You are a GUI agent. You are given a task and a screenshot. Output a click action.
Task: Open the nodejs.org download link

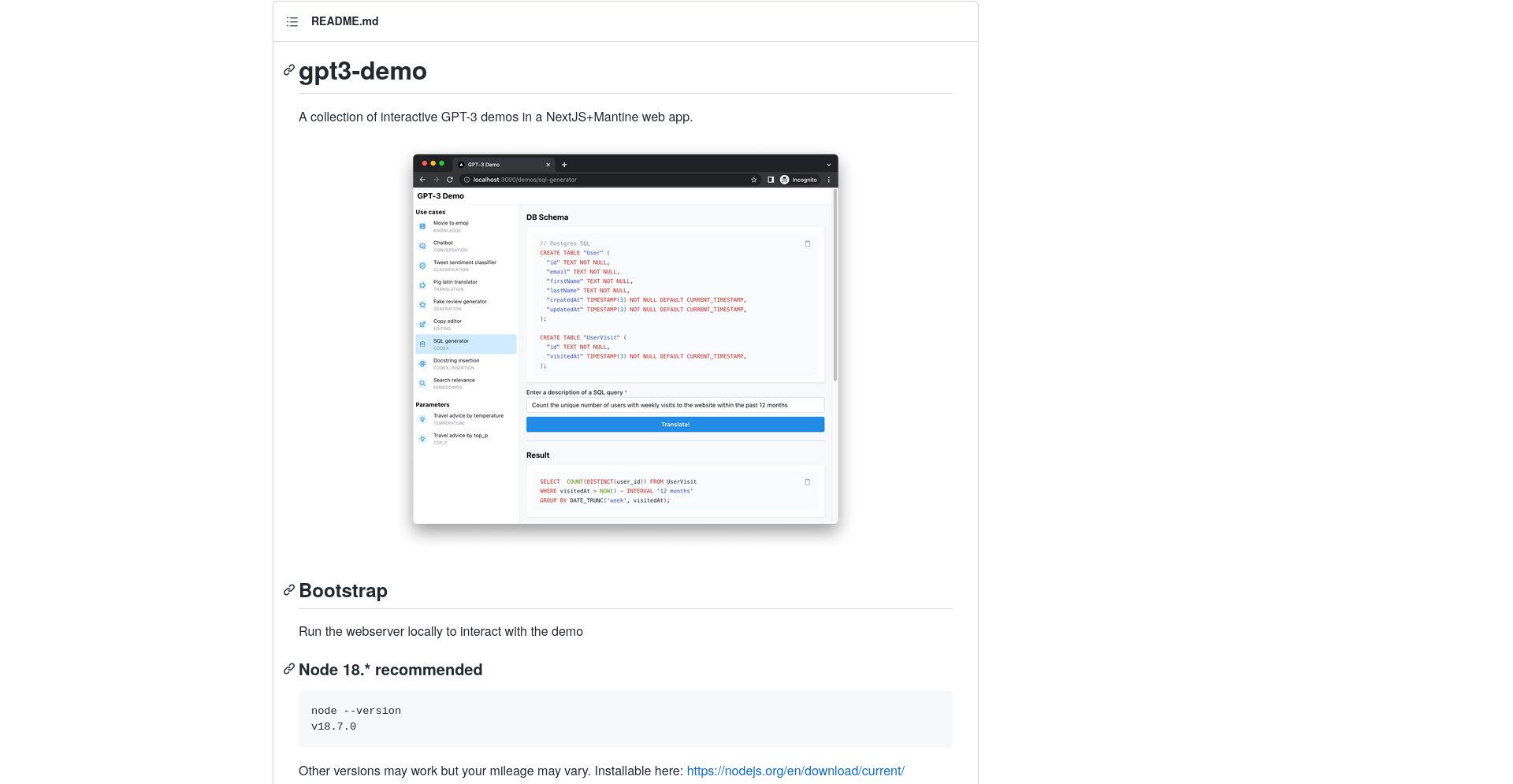pos(795,771)
